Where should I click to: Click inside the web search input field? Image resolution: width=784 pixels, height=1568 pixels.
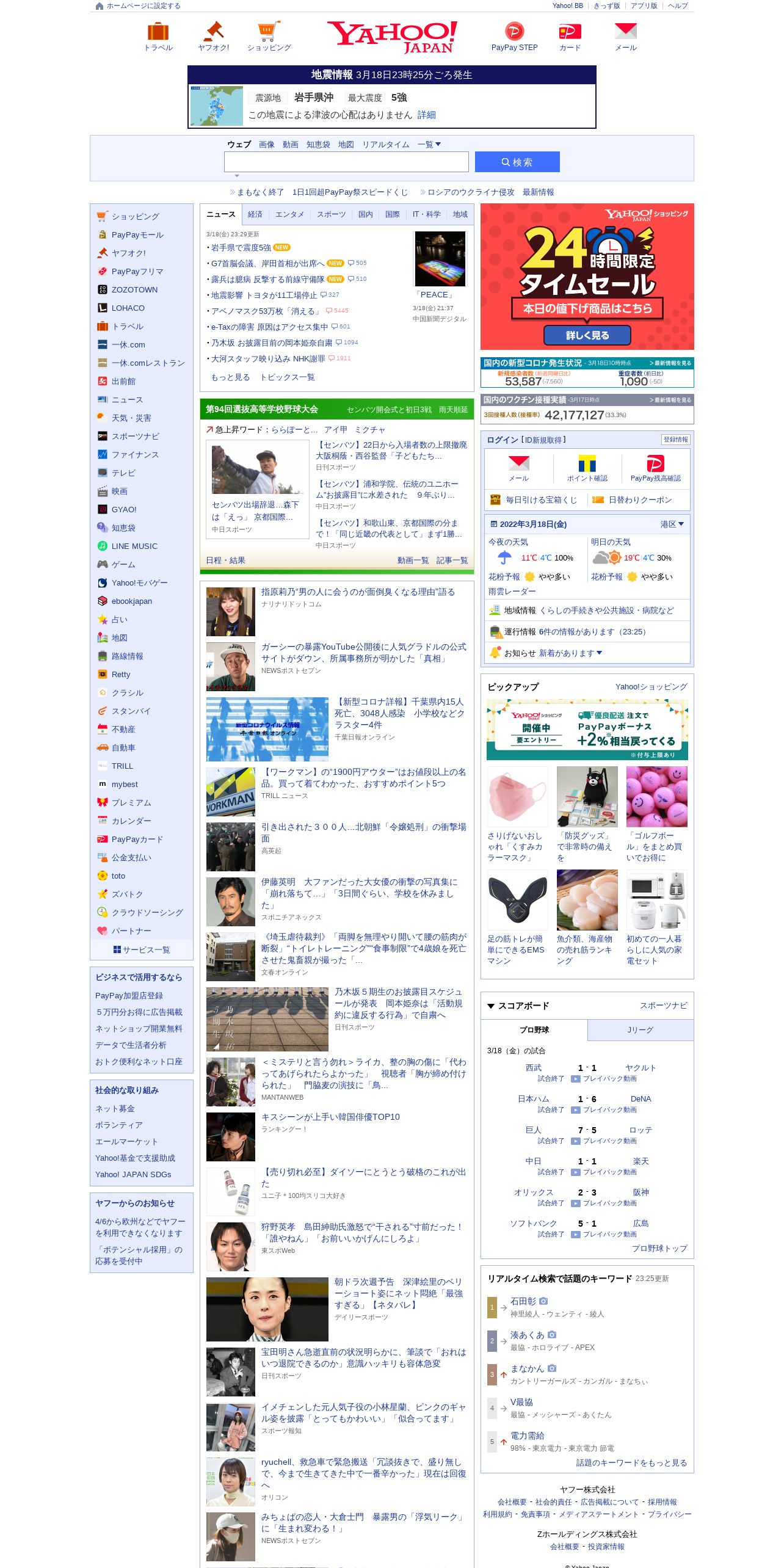346,162
